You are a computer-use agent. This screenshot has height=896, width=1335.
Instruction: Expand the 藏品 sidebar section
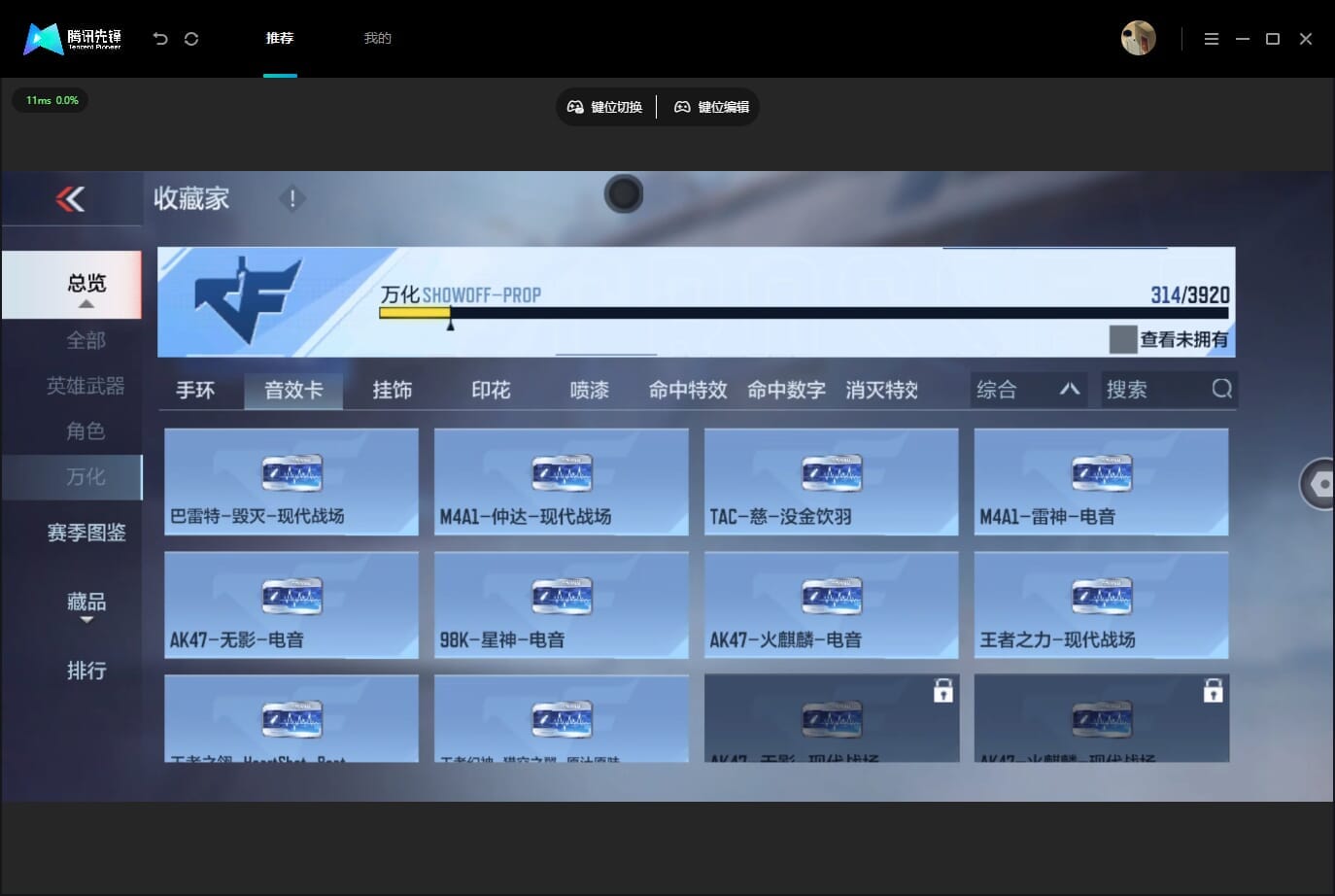tap(86, 604)
